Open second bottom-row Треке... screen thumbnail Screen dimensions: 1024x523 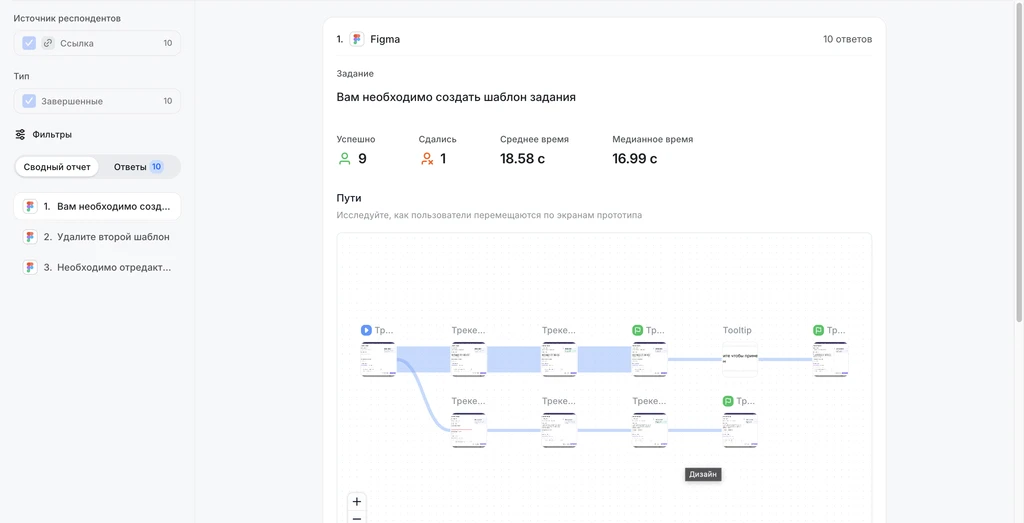tap(559, 430)
